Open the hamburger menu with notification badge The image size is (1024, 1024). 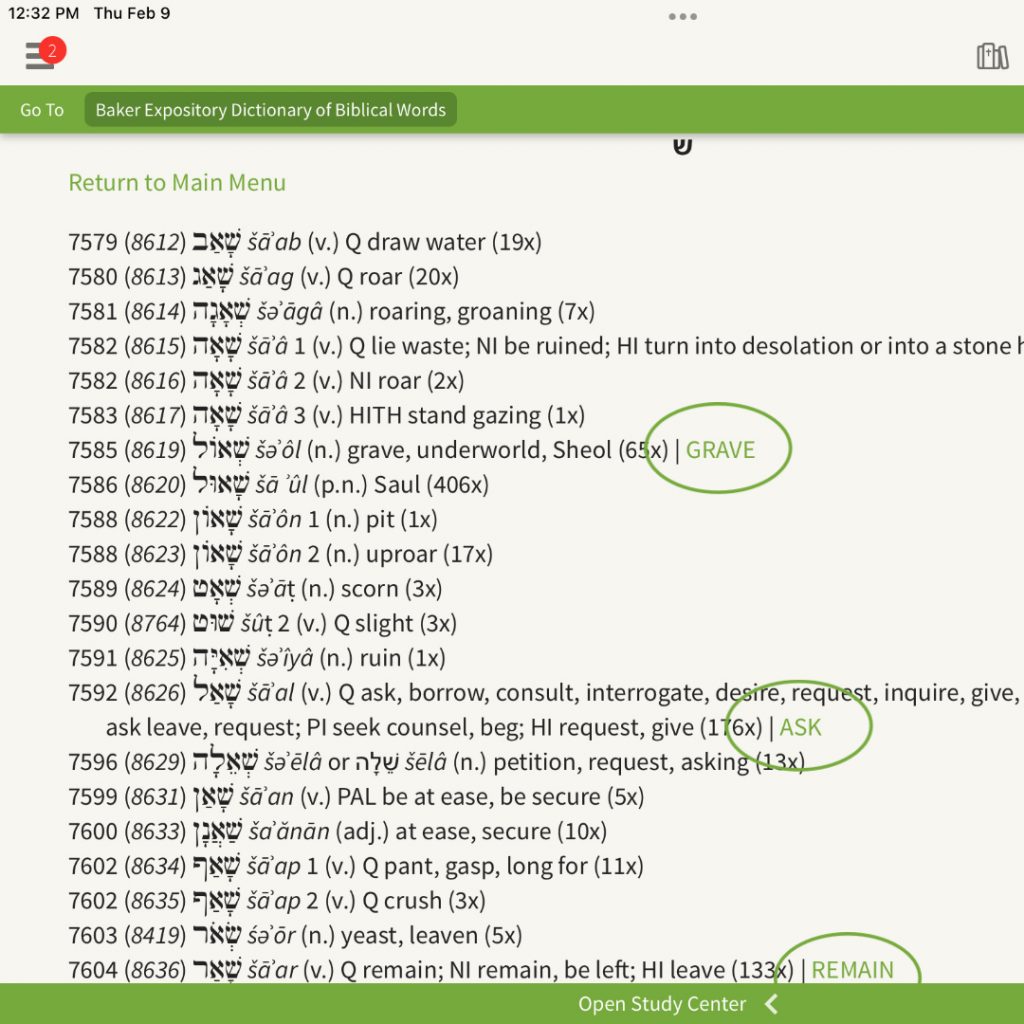point(44,54)
